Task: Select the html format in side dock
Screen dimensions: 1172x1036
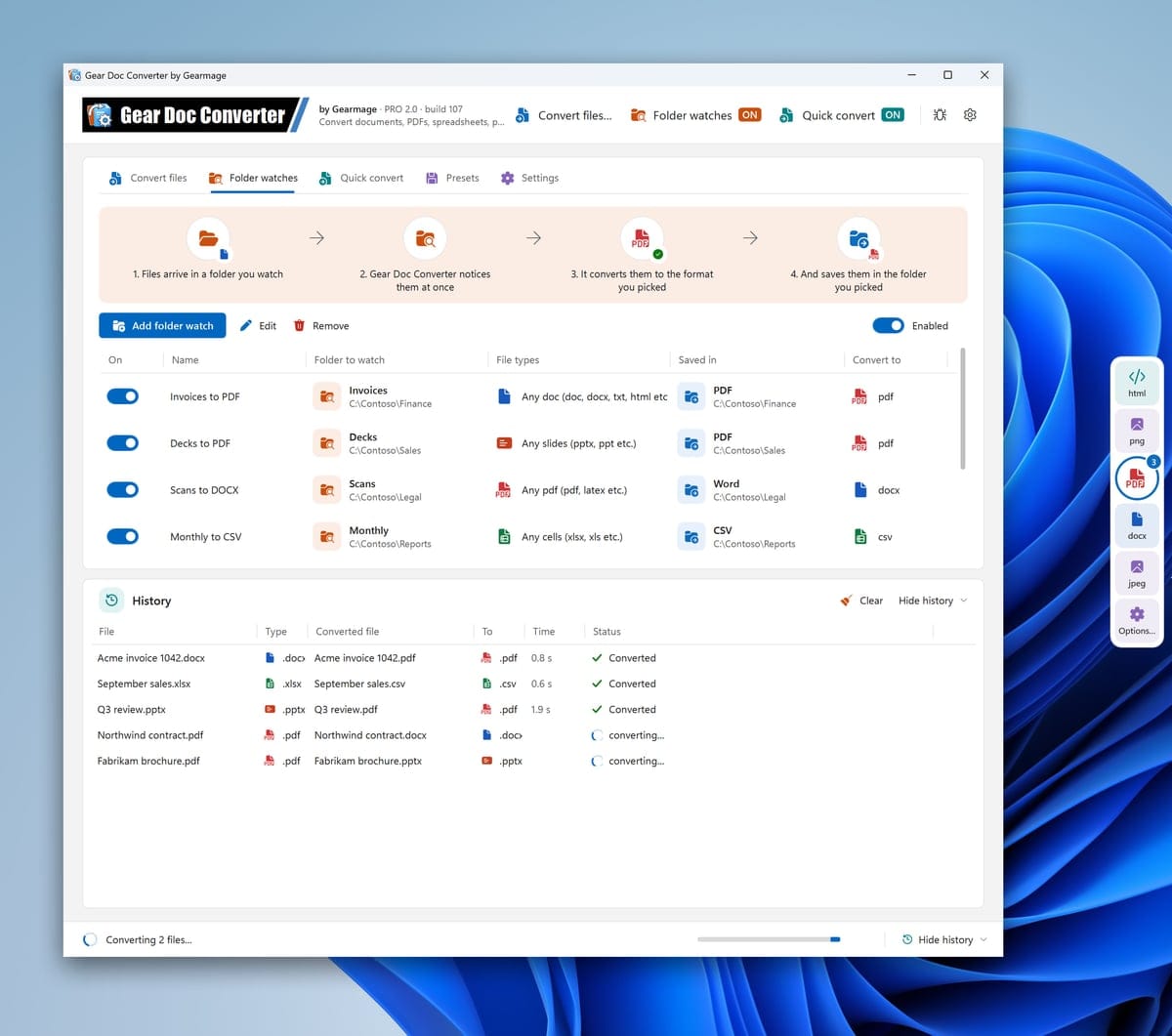Action: pos(1137,383)
